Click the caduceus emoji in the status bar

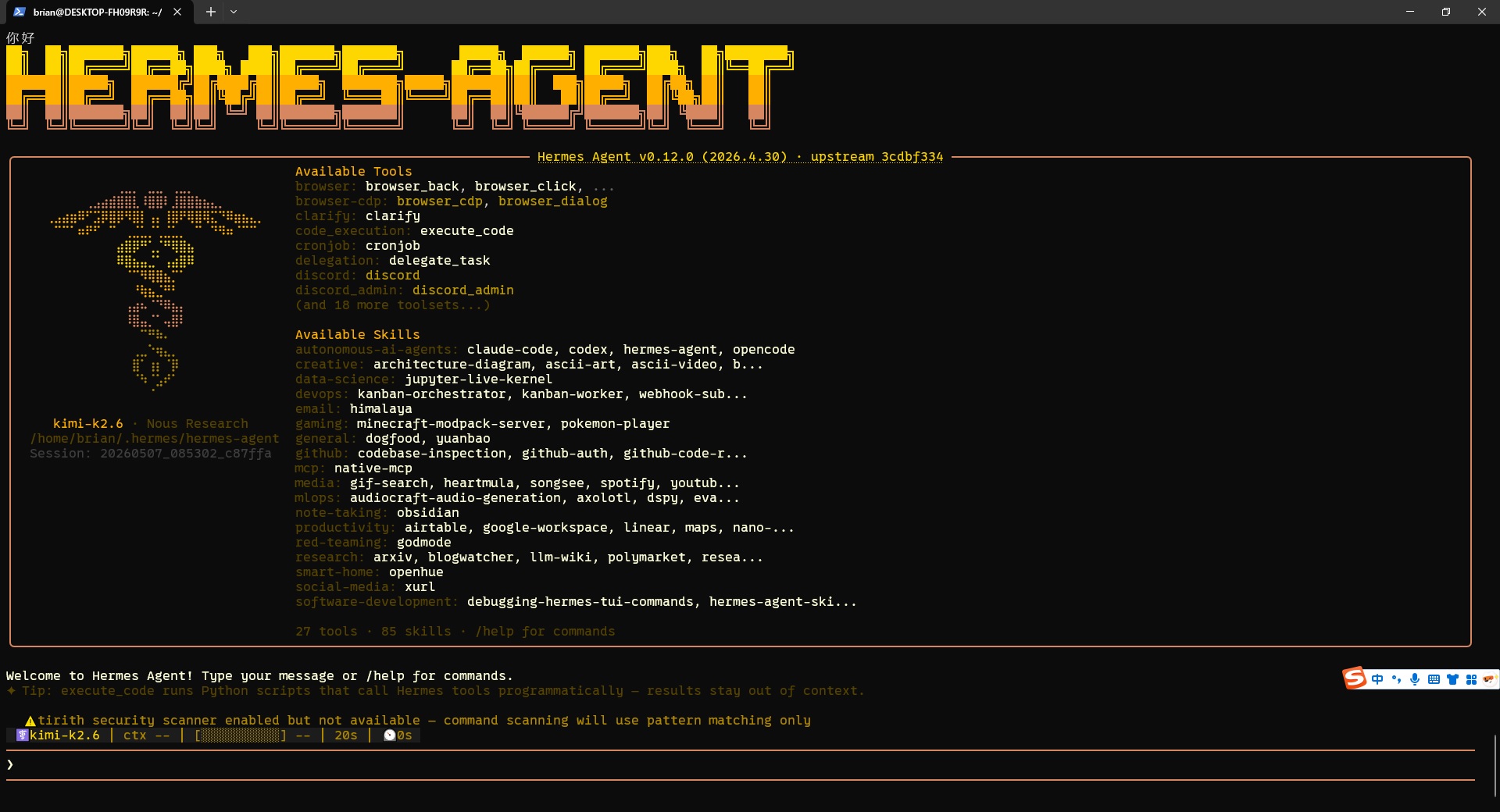23,735
